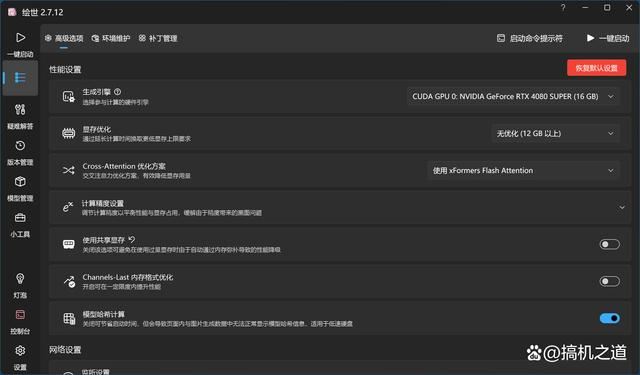Disable the 模型哈希计算 switch
640x375 pixels.
coord(609,318)
